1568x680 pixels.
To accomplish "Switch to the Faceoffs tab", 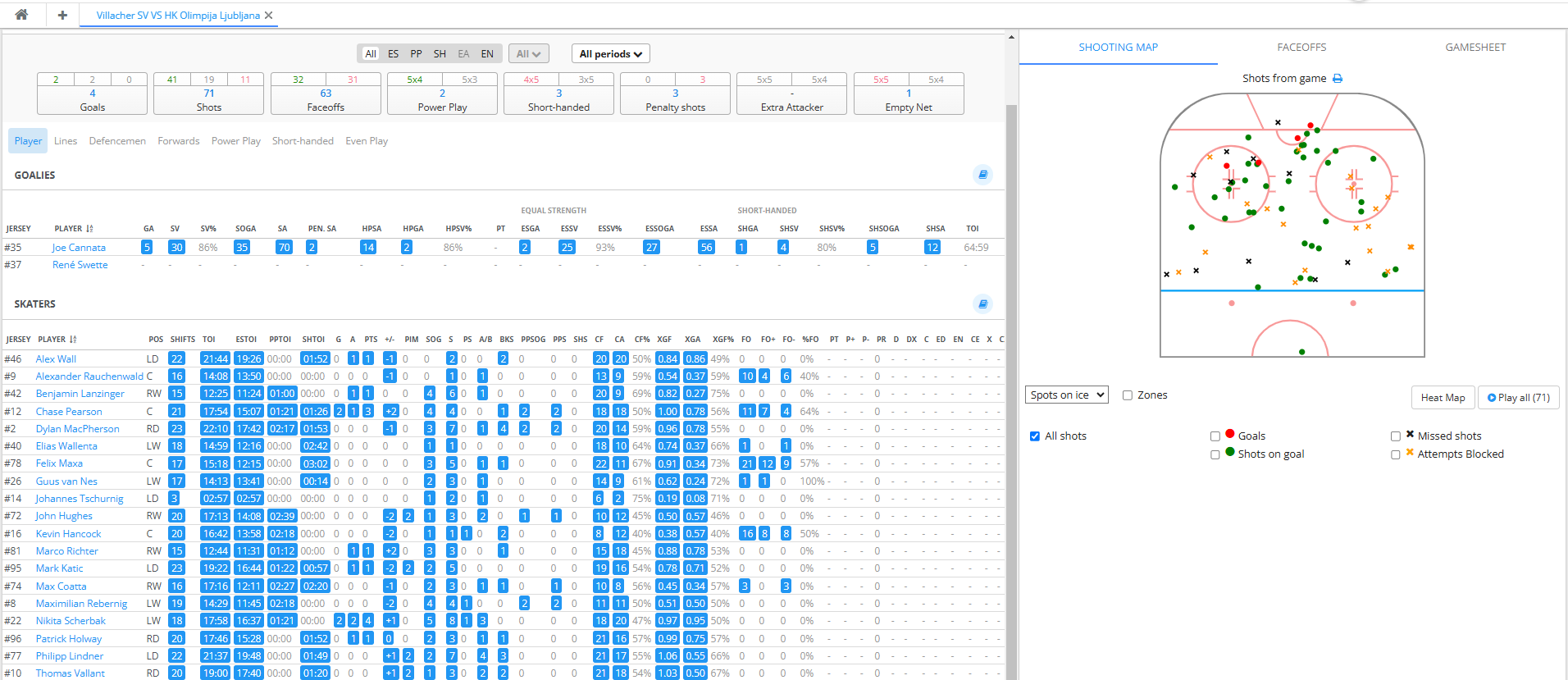I will [x=1301, y=48].
